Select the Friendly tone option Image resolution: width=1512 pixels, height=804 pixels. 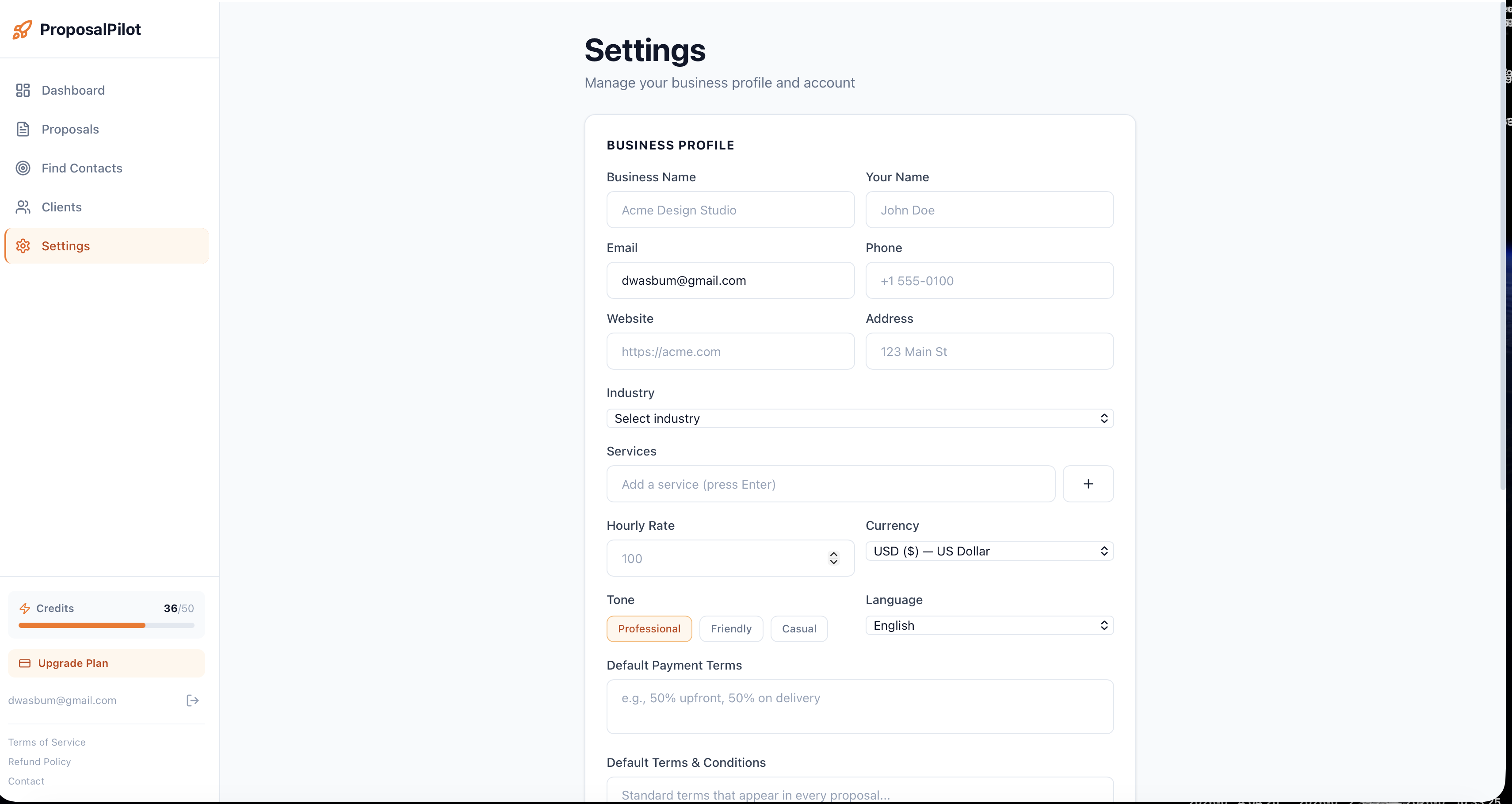point(731,628)
